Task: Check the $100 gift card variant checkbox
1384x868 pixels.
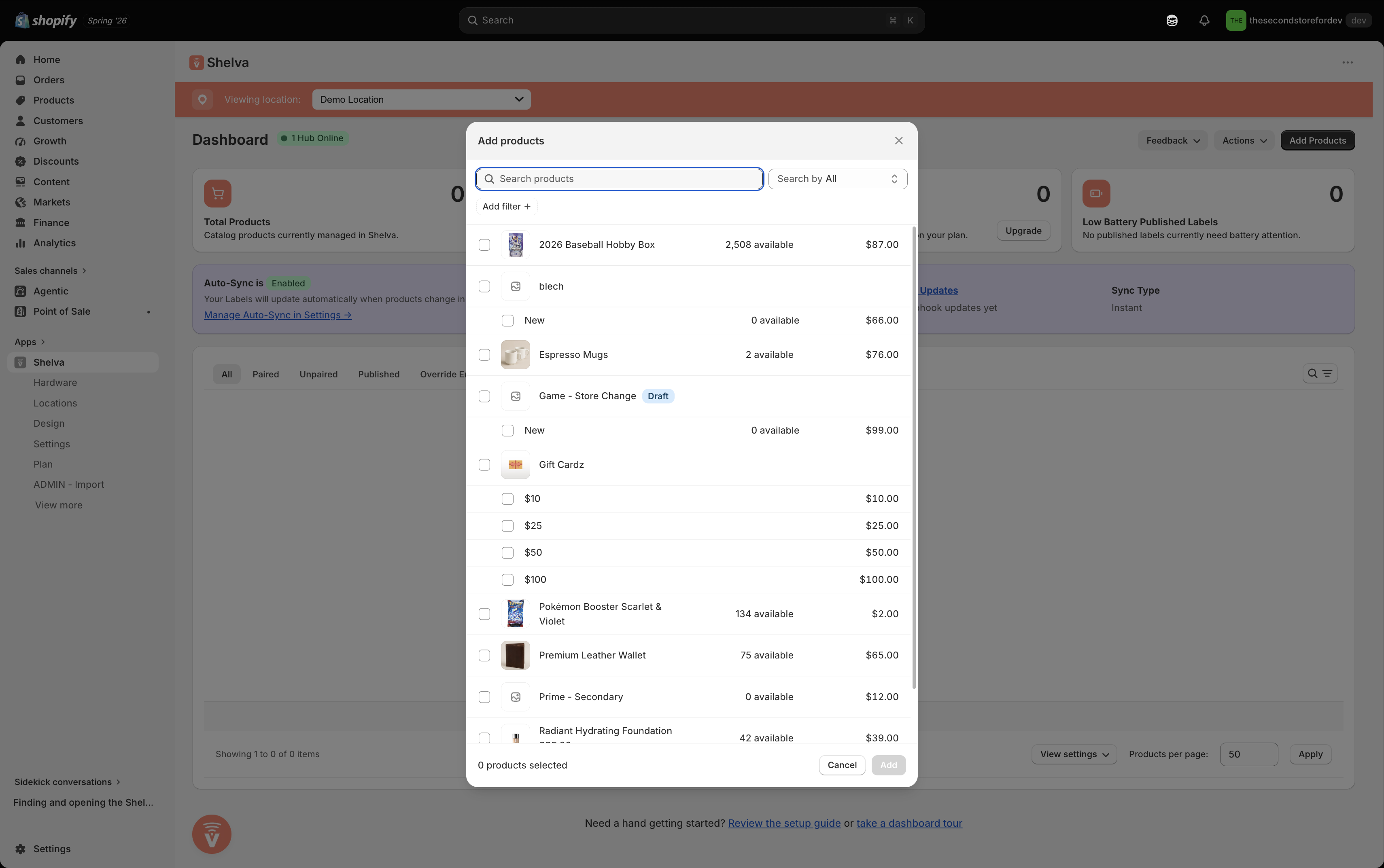Action: point(507,580)
